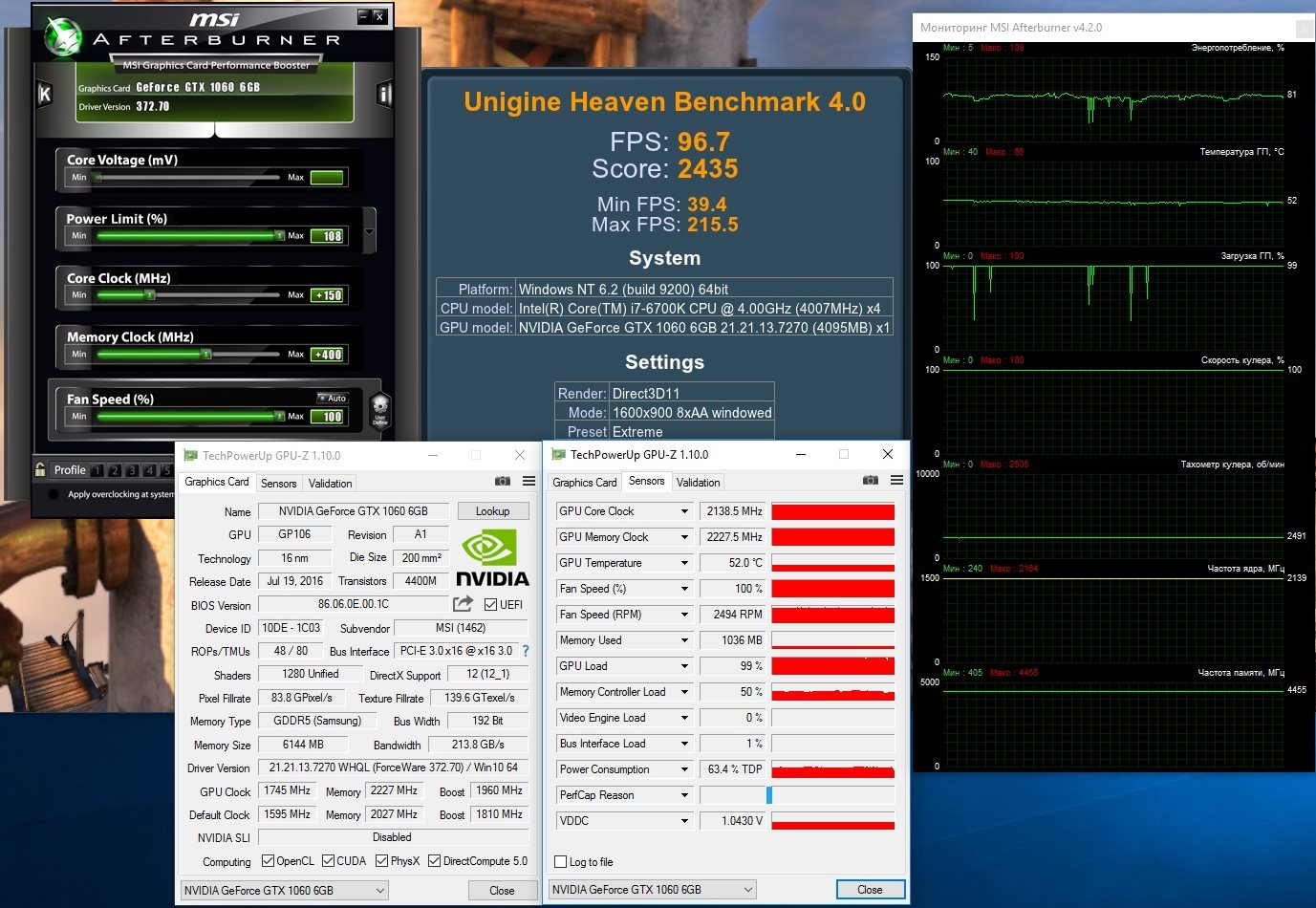Click screenshot camera icon in GPU-Z sensors window

pyautogui.click(x=871, y=481)
